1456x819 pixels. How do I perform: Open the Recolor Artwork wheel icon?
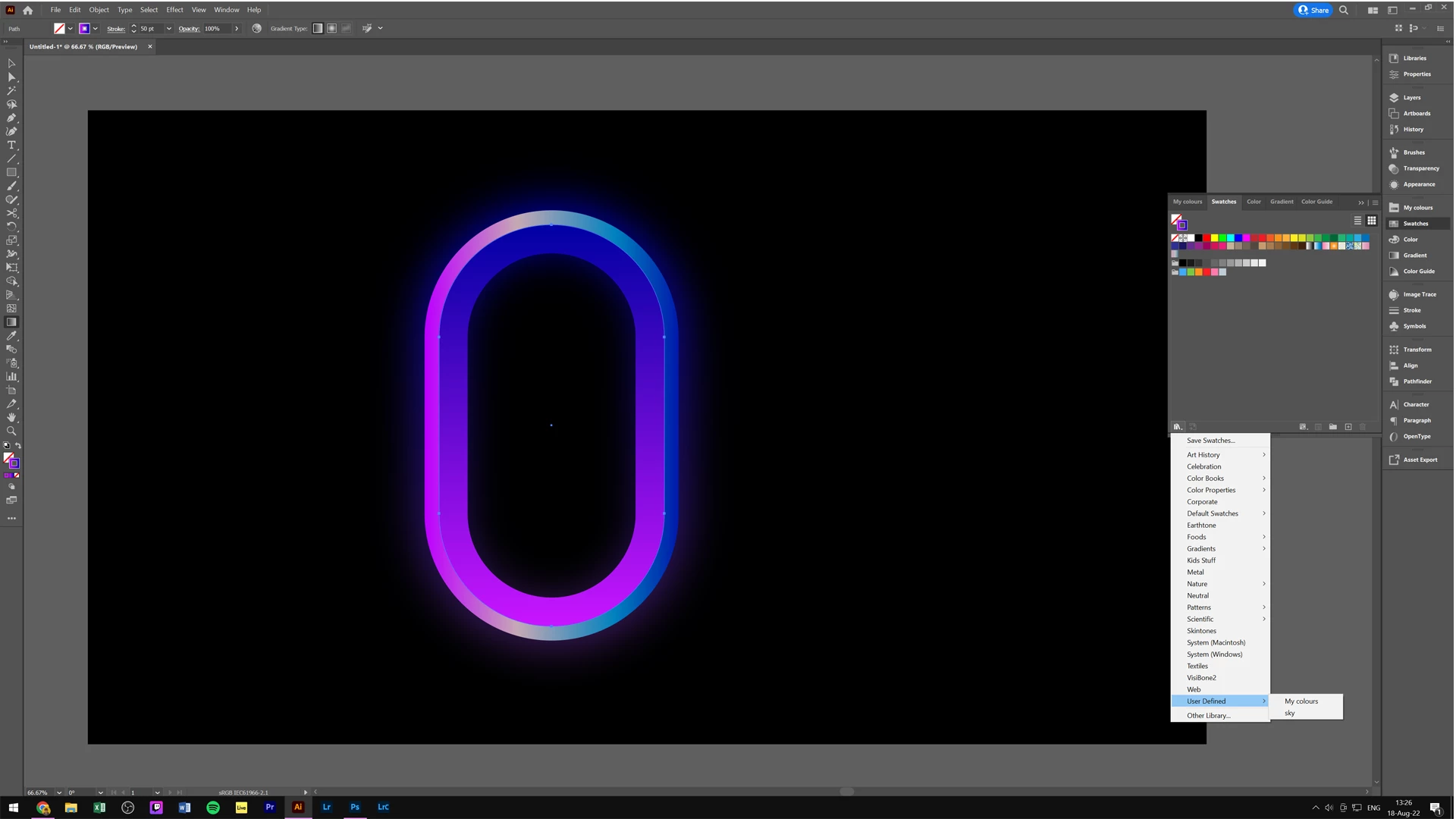[257, 28]
